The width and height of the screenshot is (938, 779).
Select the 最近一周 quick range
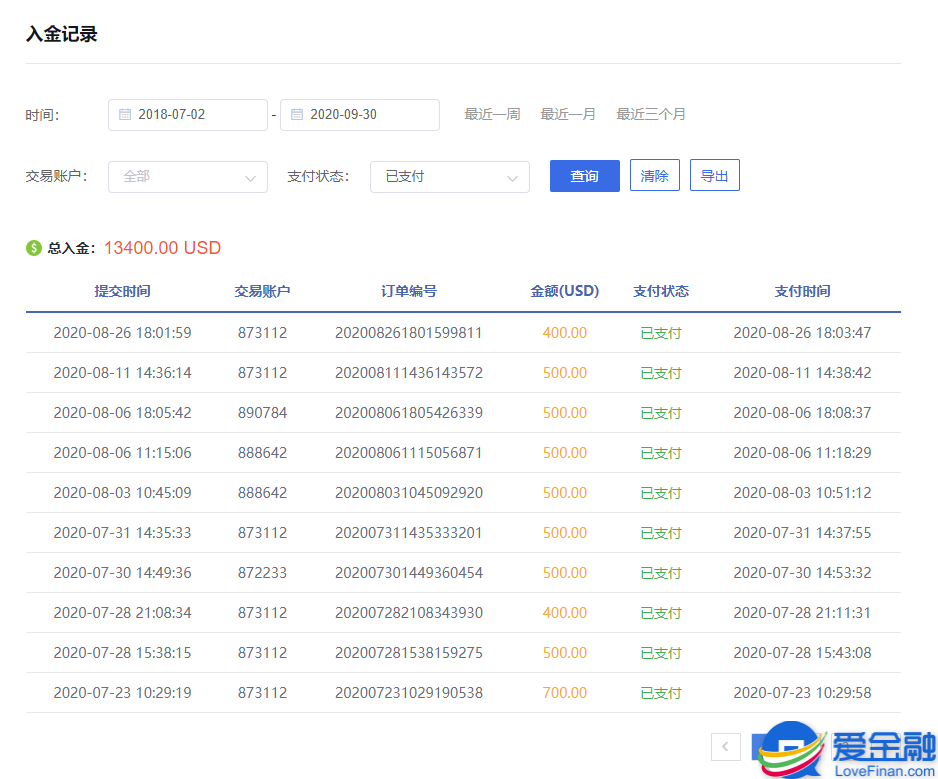coord(492,114)
